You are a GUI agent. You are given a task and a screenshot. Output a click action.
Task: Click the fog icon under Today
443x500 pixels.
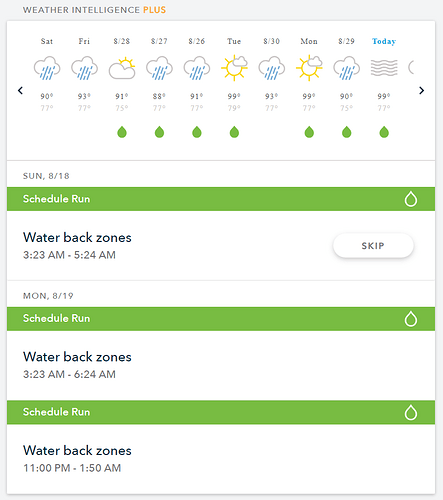(x=384, y=68)
